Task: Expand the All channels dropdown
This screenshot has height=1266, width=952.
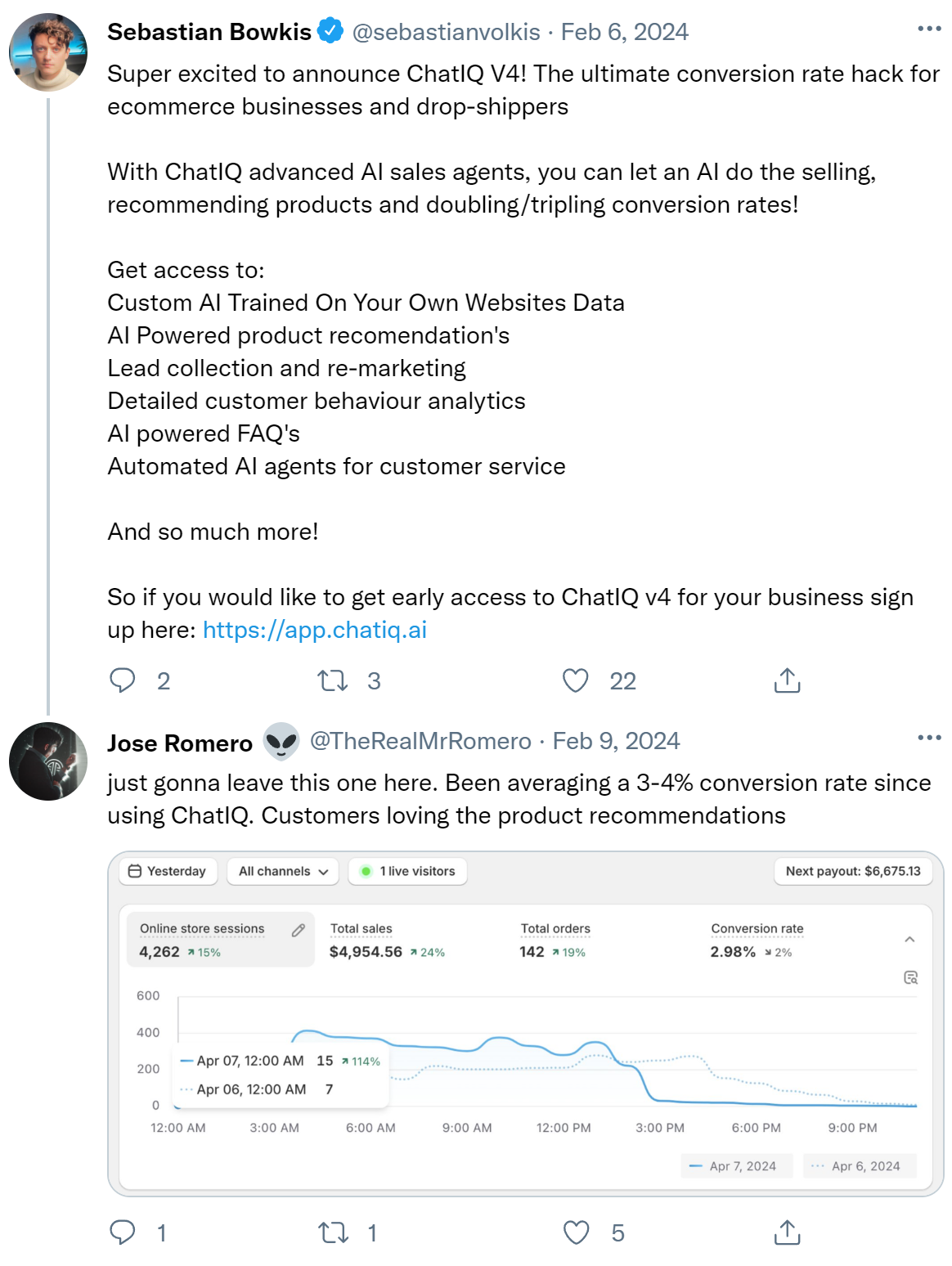Action: 283,872
